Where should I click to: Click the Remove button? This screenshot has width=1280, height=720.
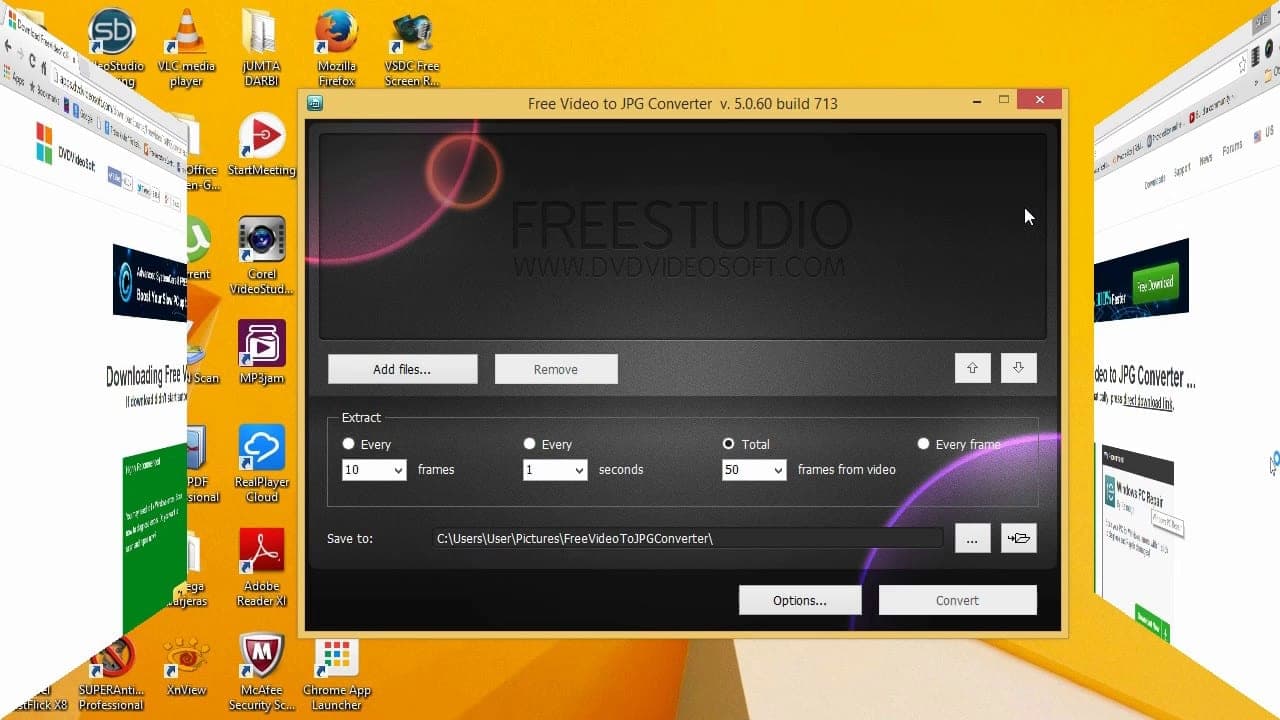coord(556,369)
